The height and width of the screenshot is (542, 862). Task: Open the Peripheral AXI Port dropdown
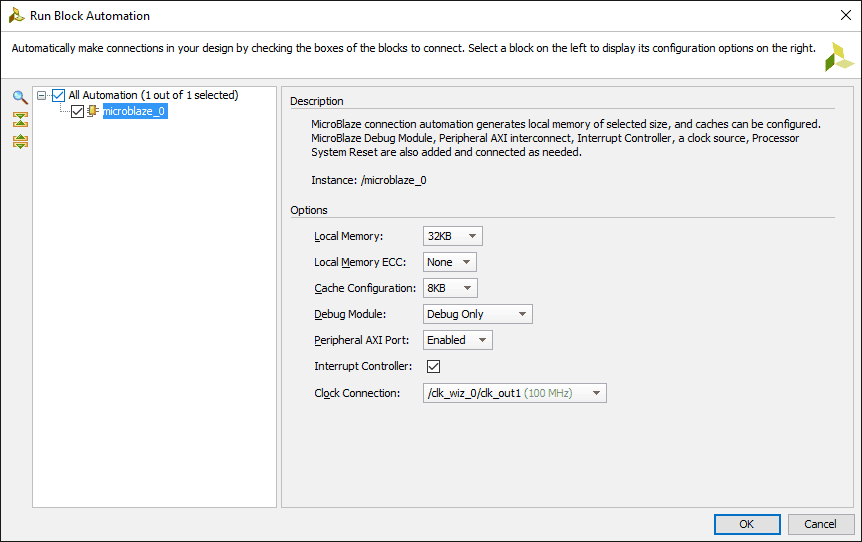tap(457, 340)
